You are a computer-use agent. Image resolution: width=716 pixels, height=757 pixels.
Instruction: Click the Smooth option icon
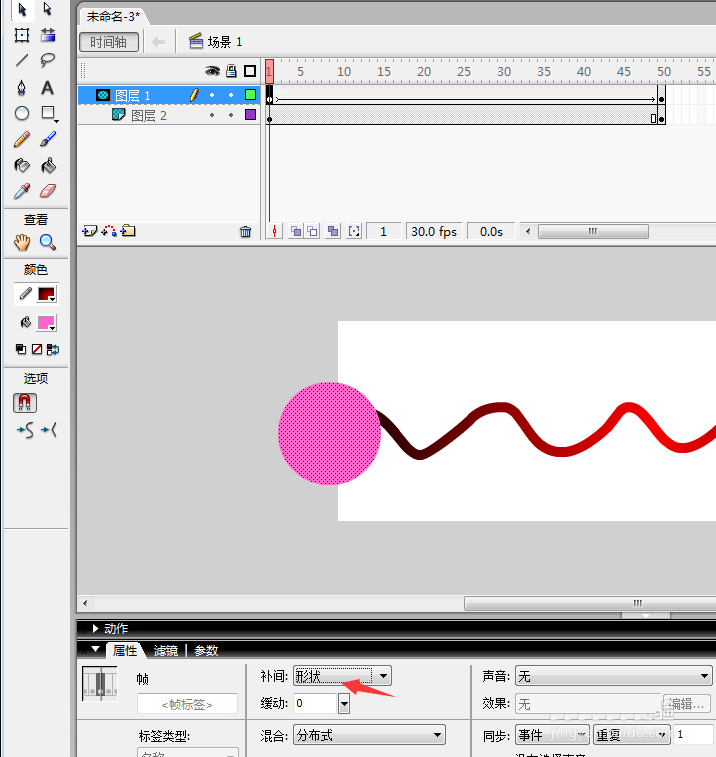pyautogui.click(x=25, y=430)
